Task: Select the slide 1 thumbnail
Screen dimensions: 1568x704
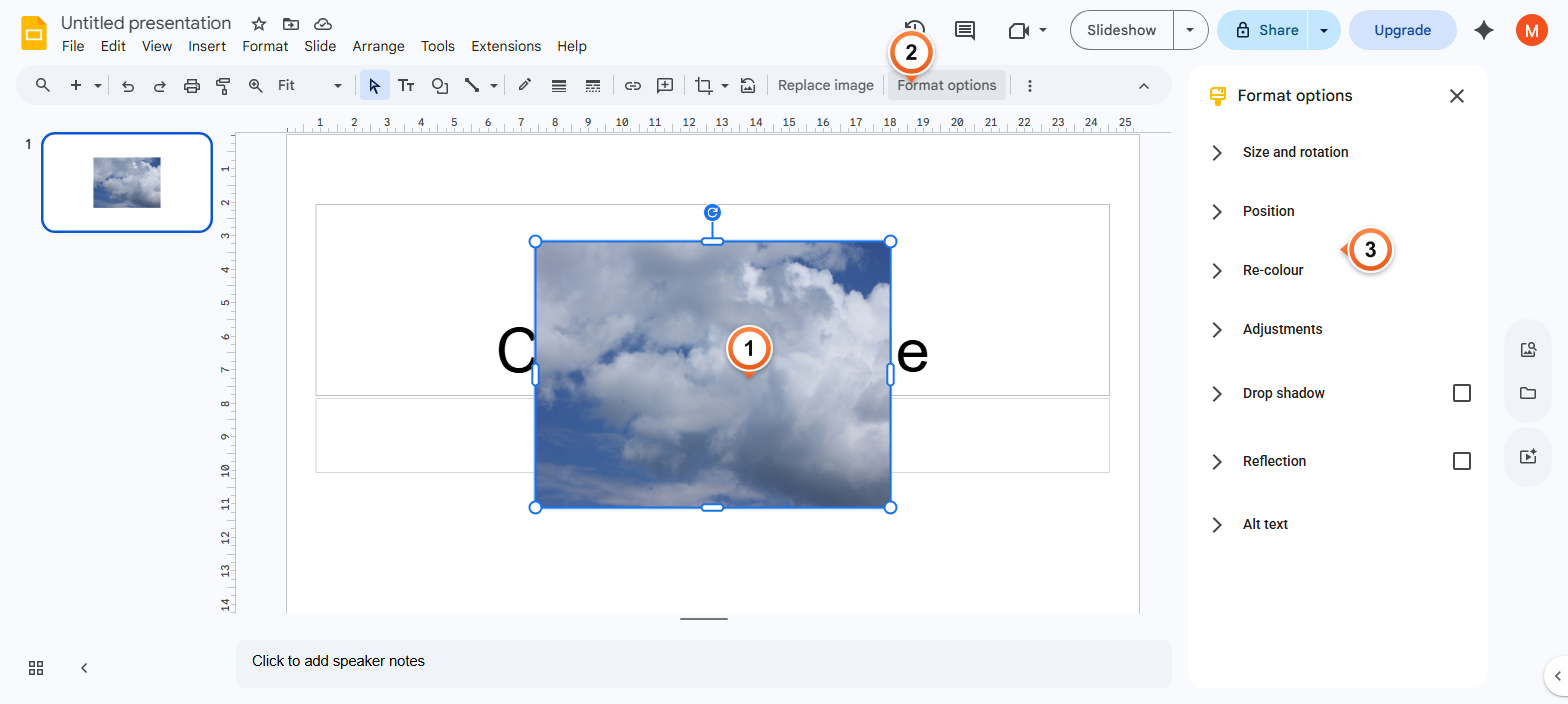Action: coord(127,182)
